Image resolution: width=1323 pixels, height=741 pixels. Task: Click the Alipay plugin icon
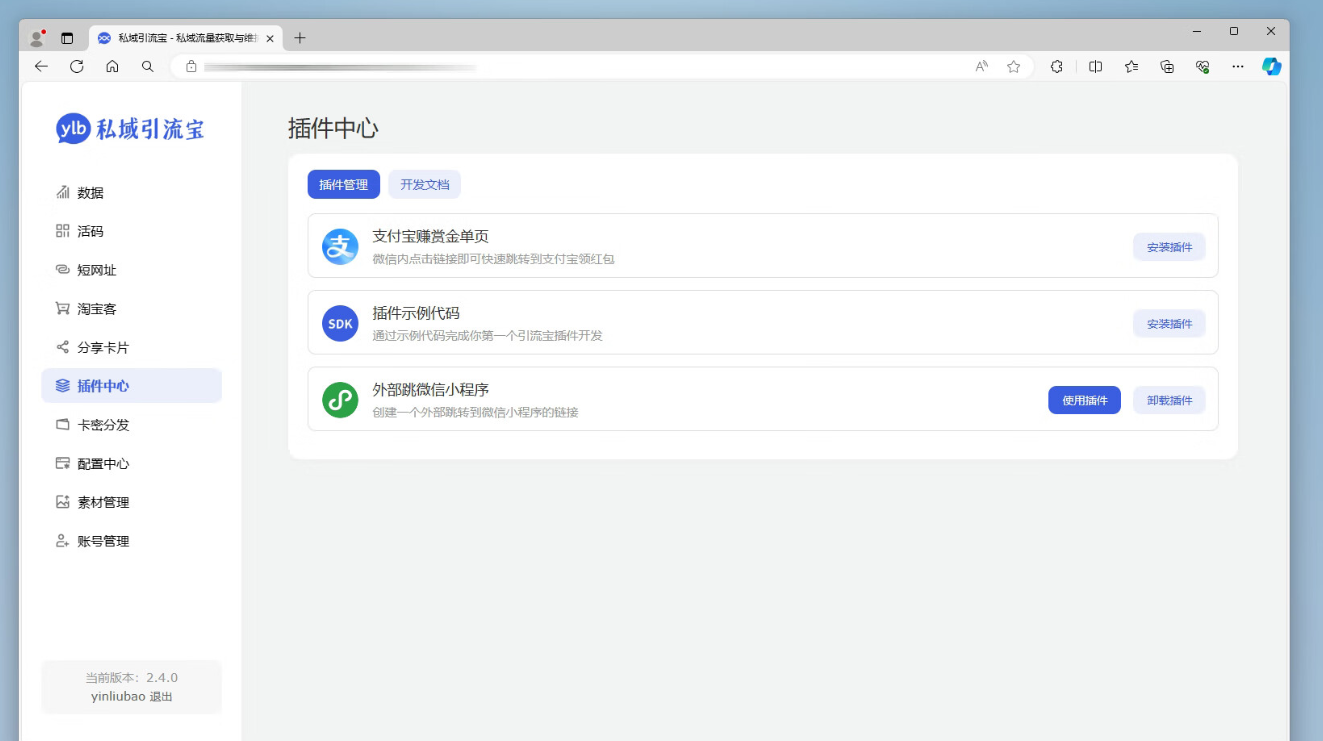340,246
